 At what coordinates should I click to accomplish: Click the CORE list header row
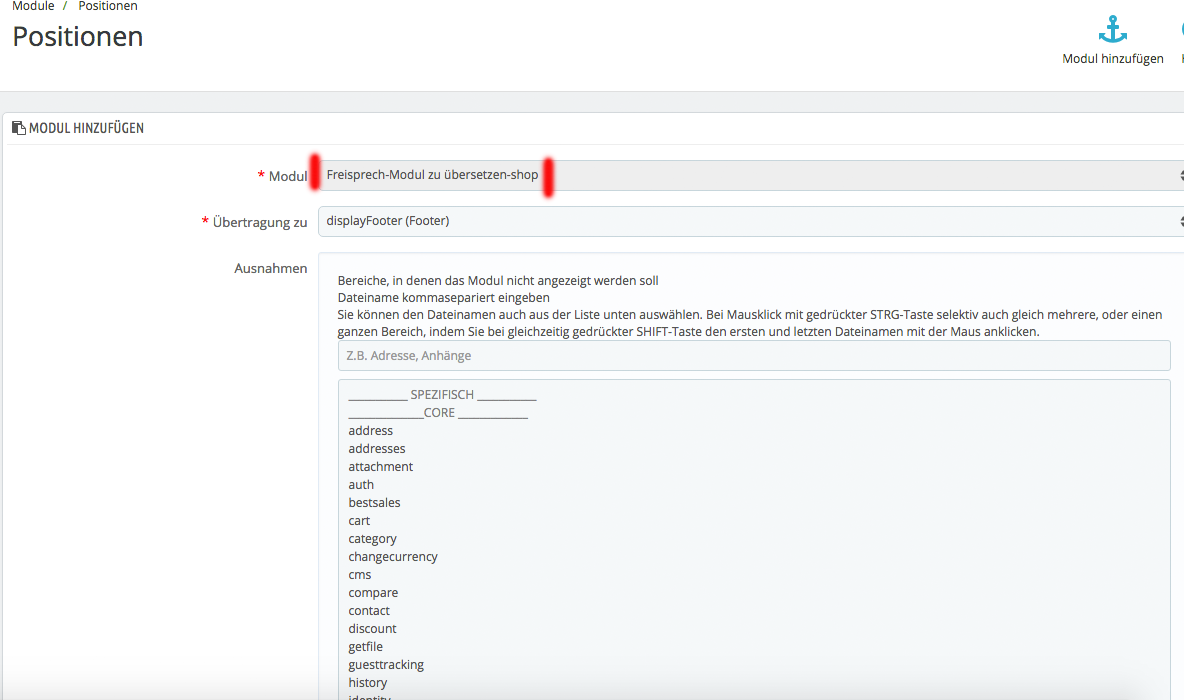point(438,413)
